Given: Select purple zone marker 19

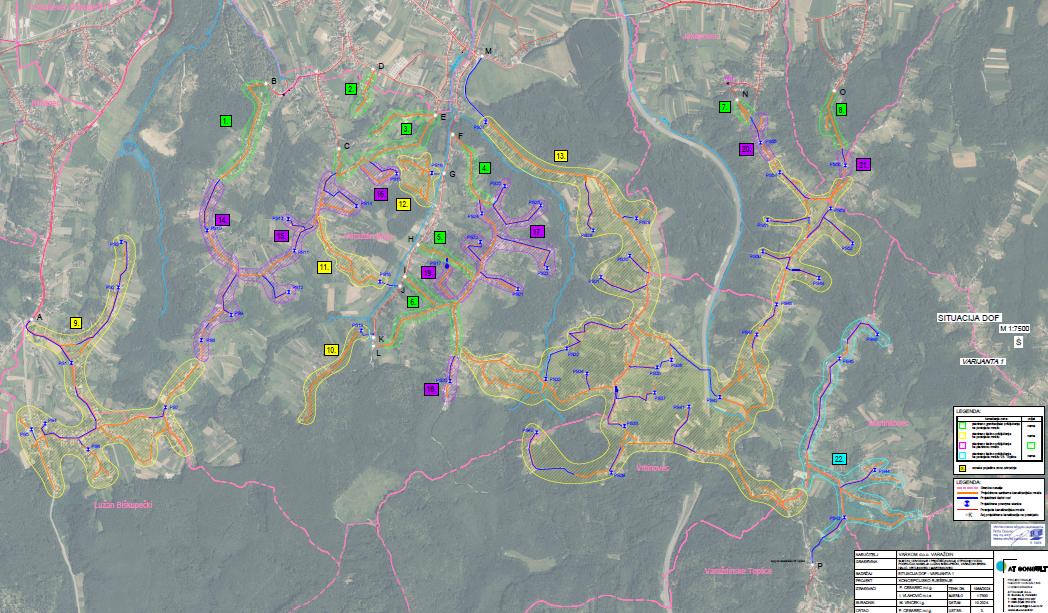Looking at the screenshot, I should pos(428,272).
